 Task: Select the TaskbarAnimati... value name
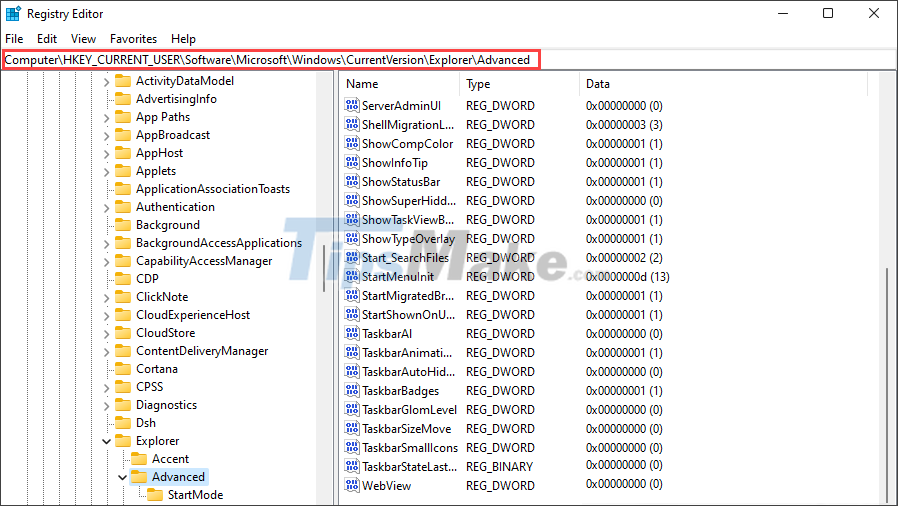coord(407,353)
